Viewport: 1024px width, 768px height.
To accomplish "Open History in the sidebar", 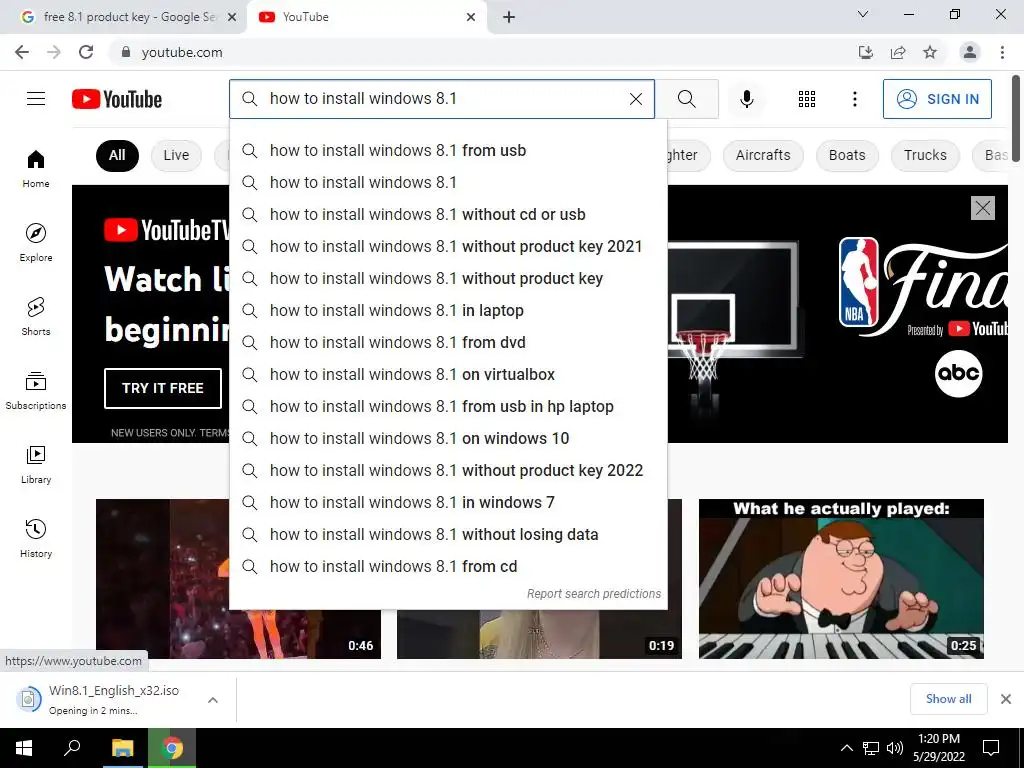I will (x=36, y=537).
